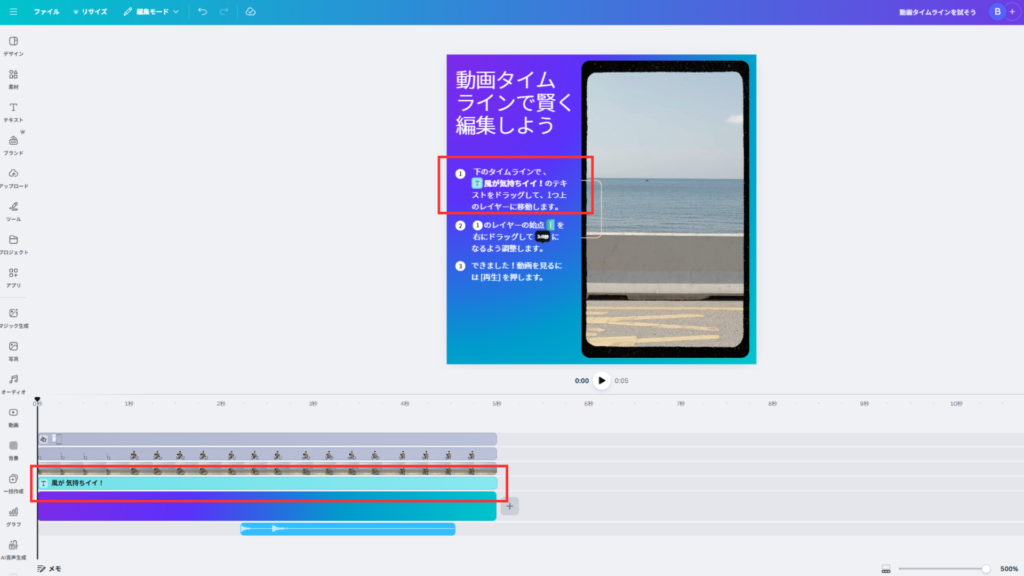Open the オーディオ panel
Viewport: 1024px width, 576px height.
click(x=14, y=383)
